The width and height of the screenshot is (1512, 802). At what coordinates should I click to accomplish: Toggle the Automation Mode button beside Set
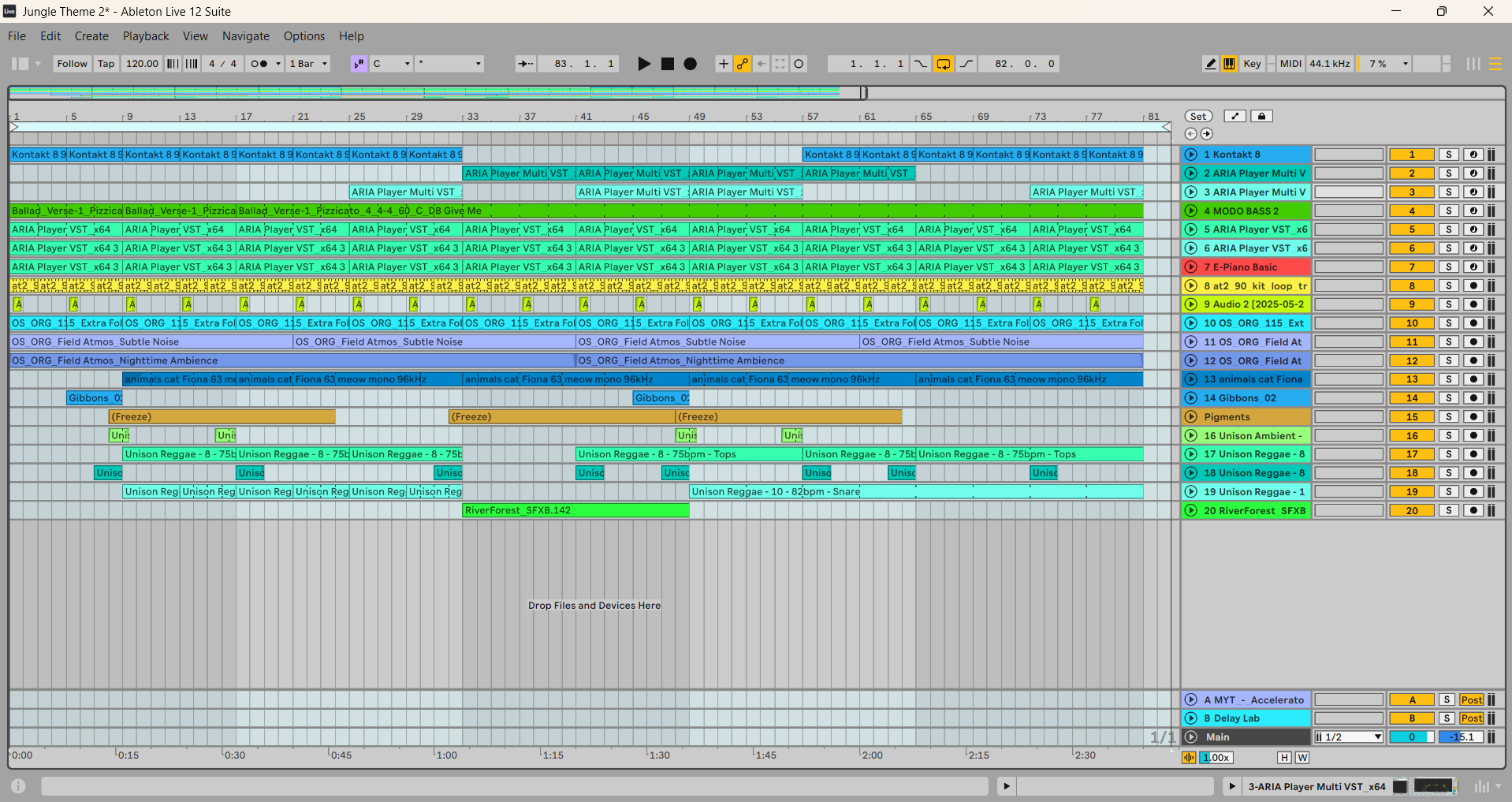pos(1235,116)
